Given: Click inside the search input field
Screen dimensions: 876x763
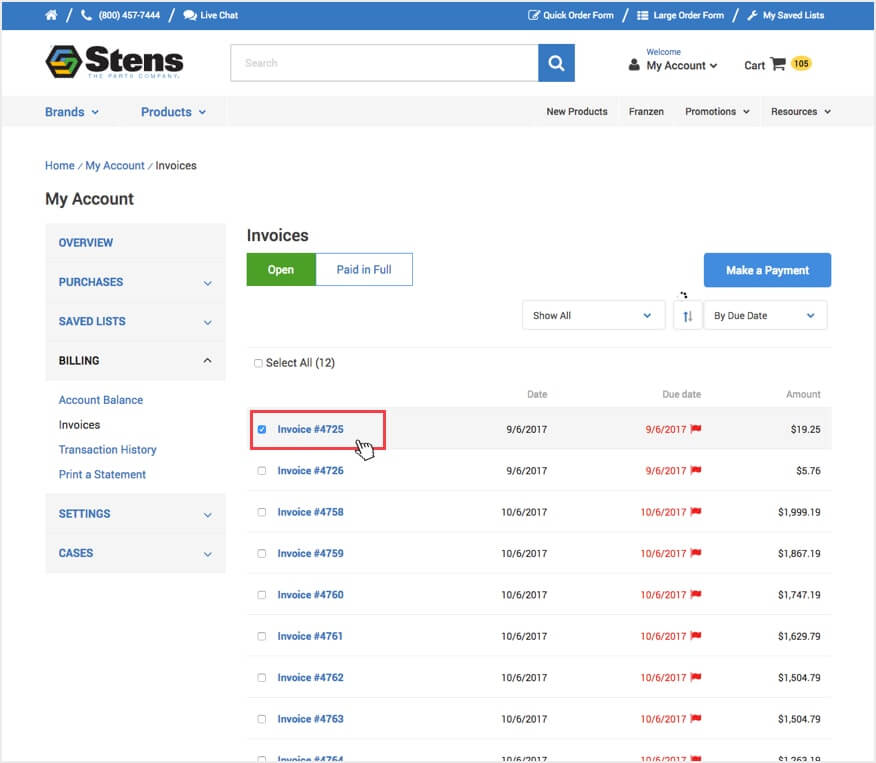Looking at the screenshot, I should [380, 62].
